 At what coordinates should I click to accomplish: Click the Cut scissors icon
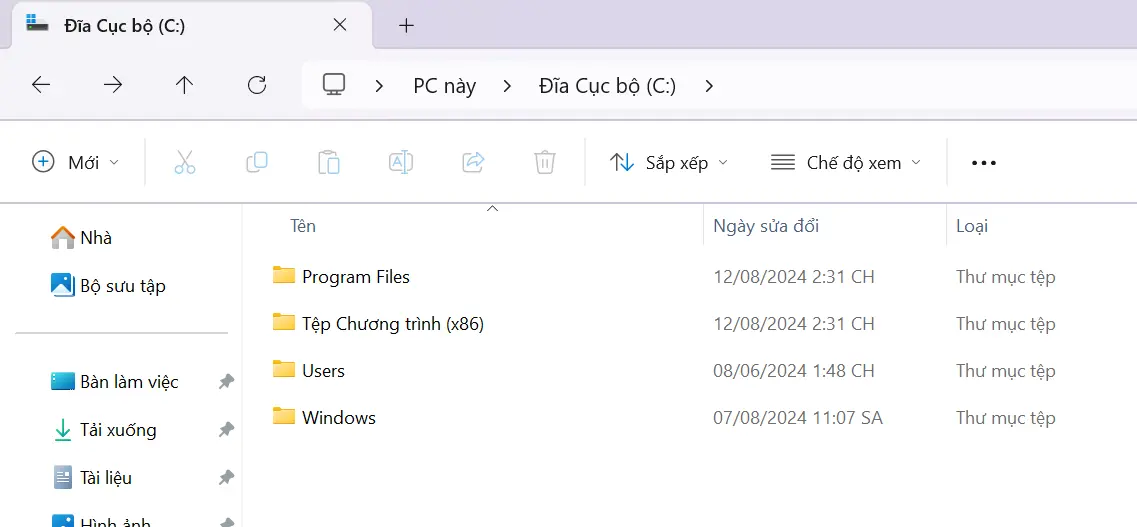pos(185,162)
